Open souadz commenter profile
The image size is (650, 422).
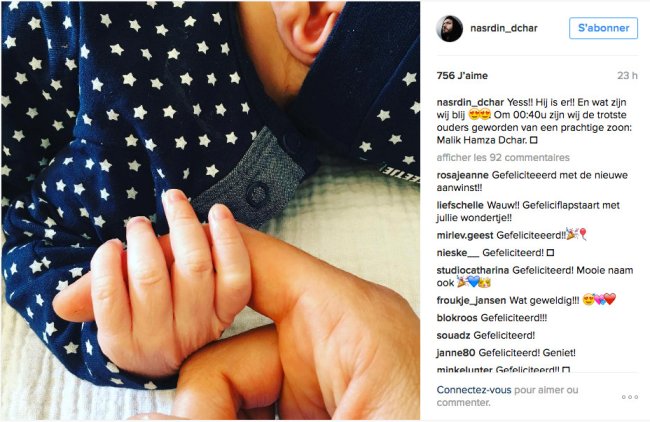(x=454, y=335)
